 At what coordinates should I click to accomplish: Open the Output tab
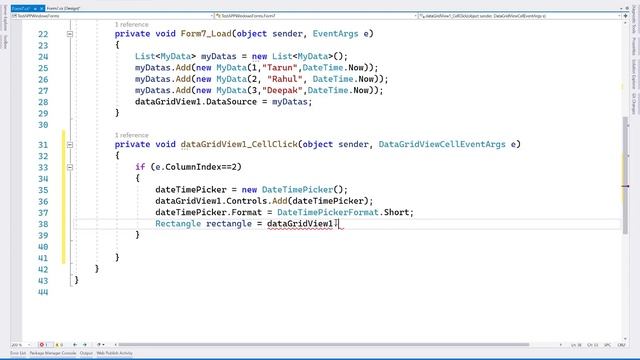pos(86,353)
